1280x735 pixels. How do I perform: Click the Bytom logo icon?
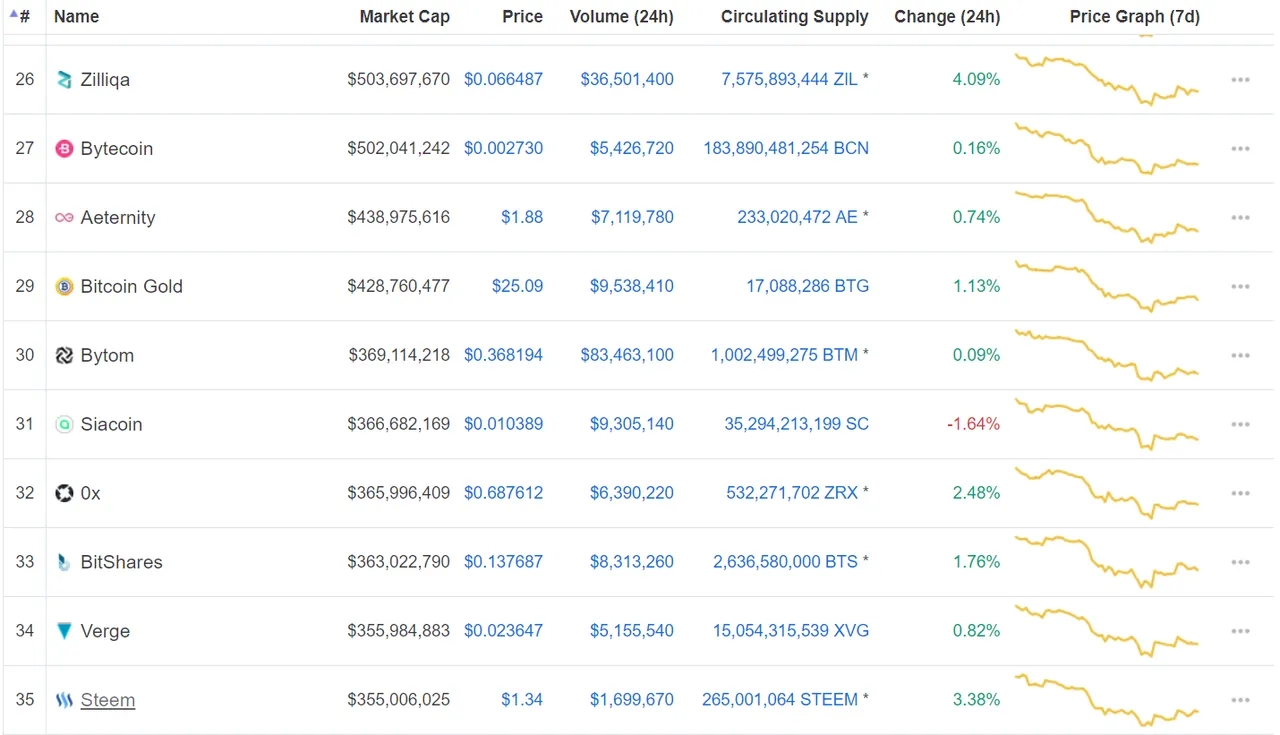tap(64, 356)
